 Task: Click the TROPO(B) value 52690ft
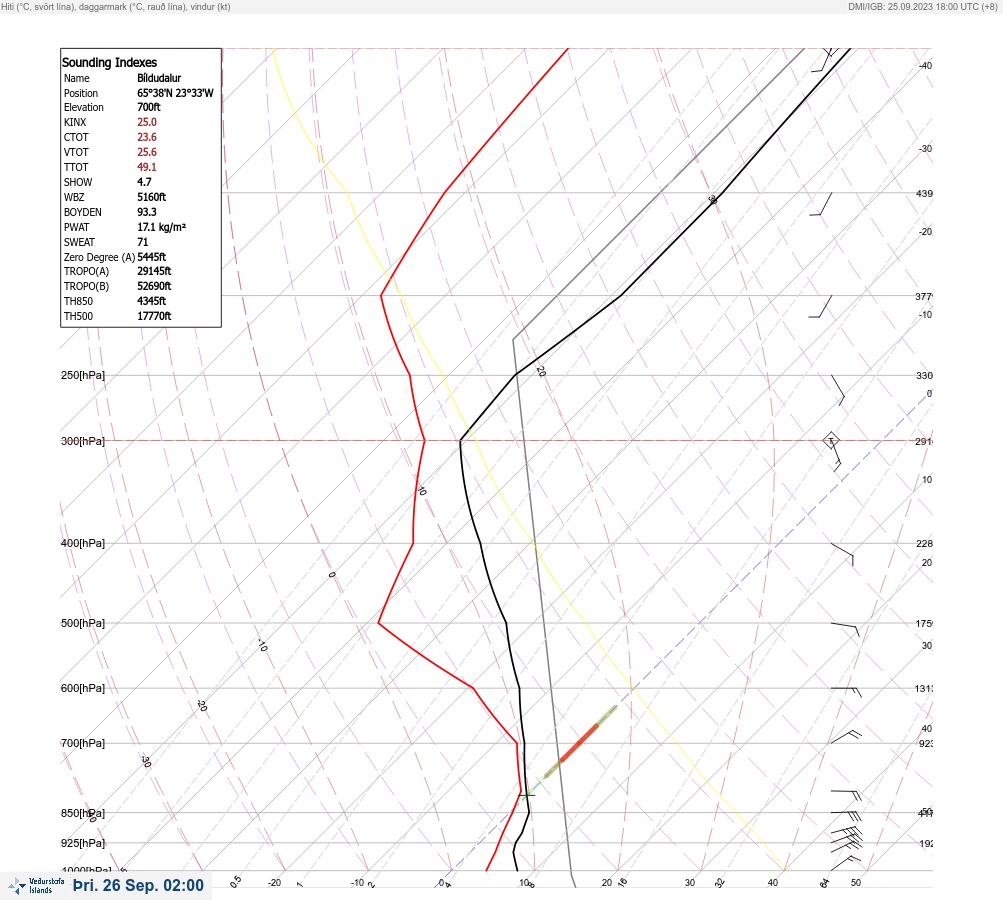tap(154, 286)
